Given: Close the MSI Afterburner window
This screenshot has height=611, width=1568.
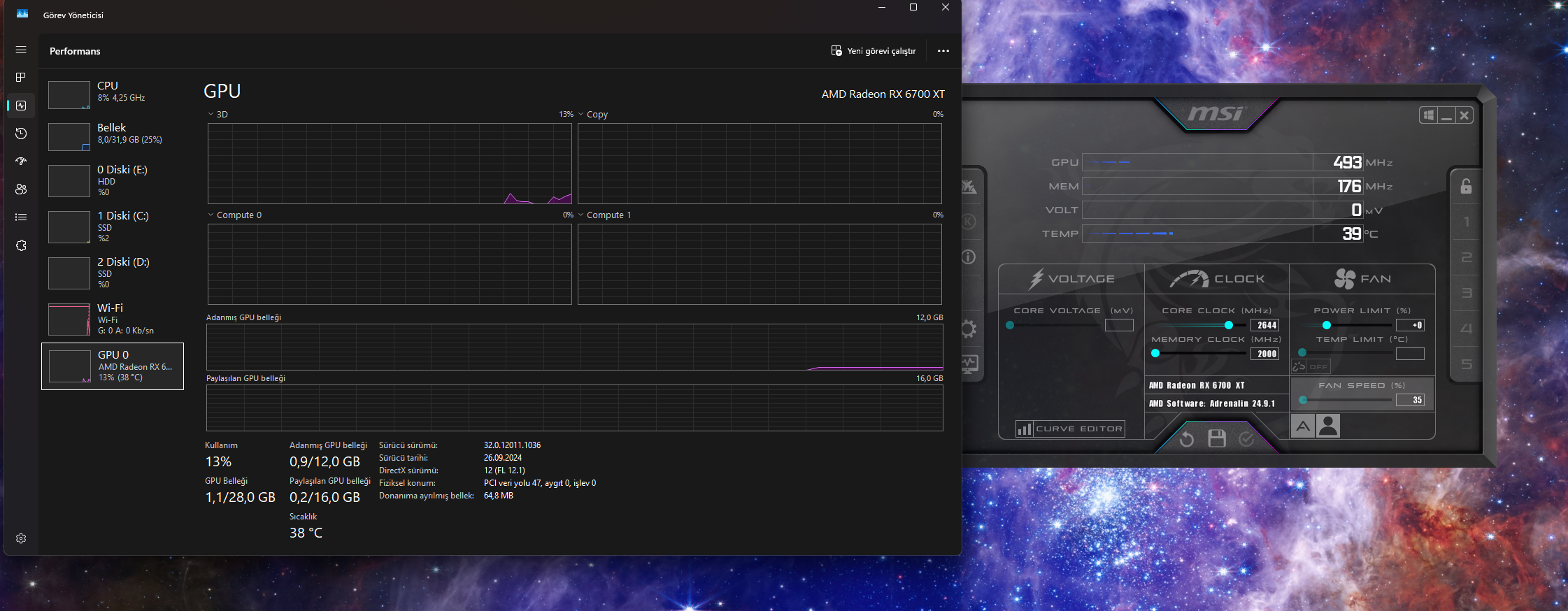Looking at the screenshot, I should pos(1464,115).
